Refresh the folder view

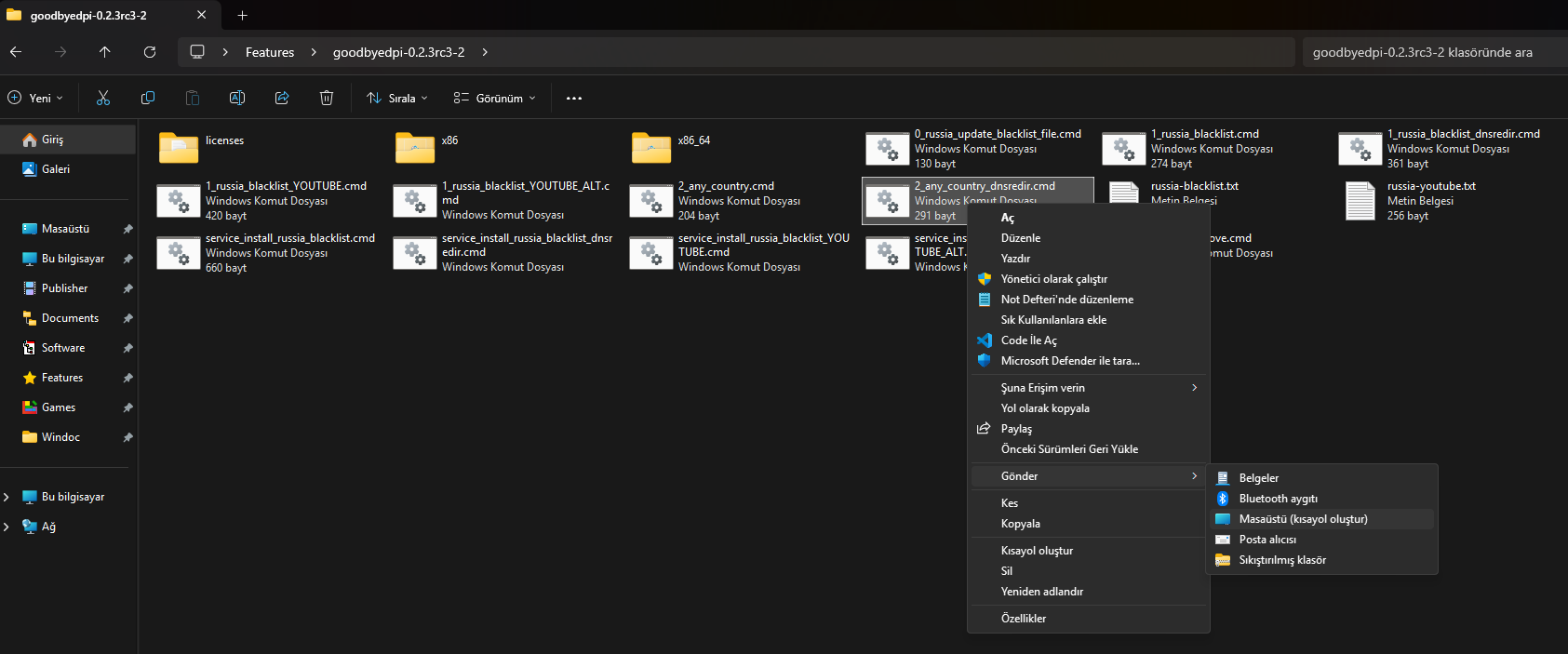(x=150, y=52)
